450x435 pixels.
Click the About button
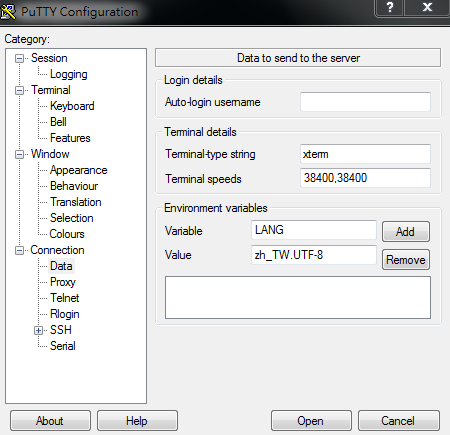(50, 421)
